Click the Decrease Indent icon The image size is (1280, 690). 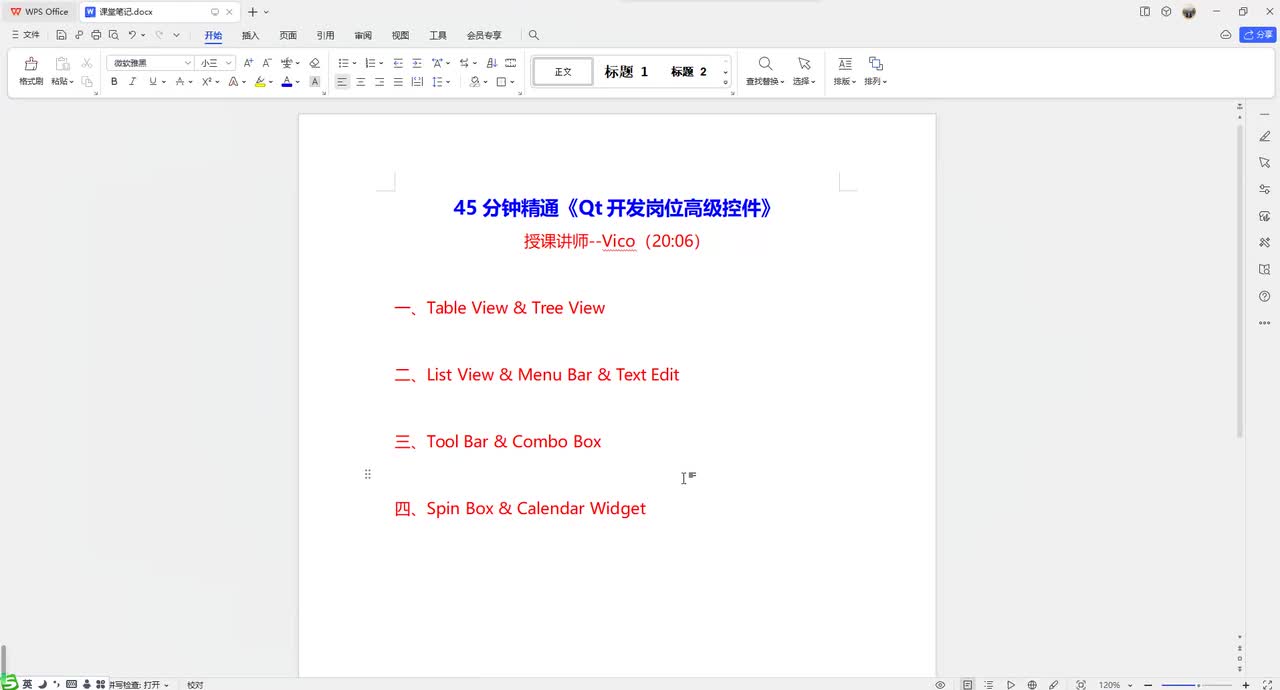pos(398,63)
